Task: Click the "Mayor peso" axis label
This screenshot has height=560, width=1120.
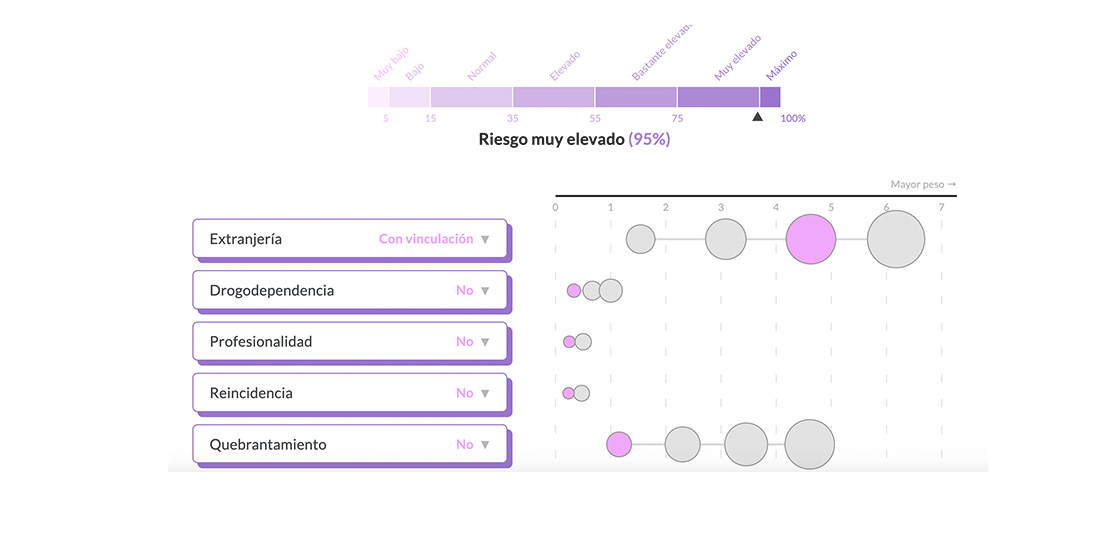Action: pos(923,184)
